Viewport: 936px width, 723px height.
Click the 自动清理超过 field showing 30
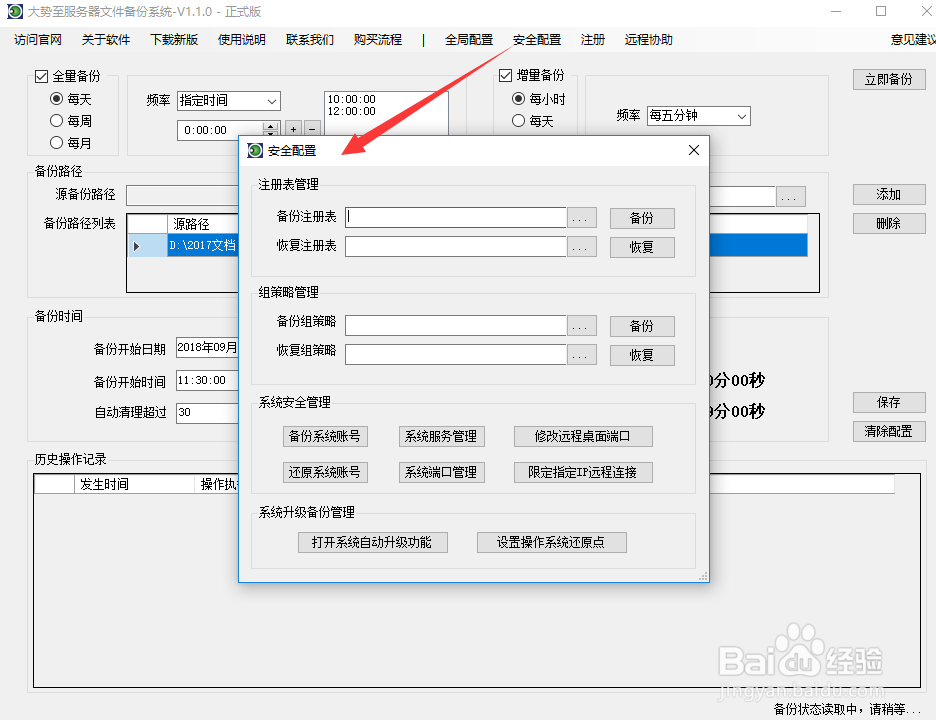pyautogui.click(x=207, y=413)
